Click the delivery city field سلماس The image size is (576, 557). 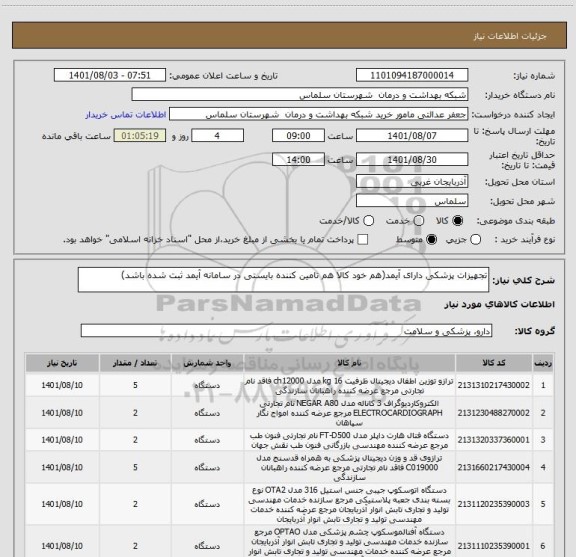click(412, 201)
